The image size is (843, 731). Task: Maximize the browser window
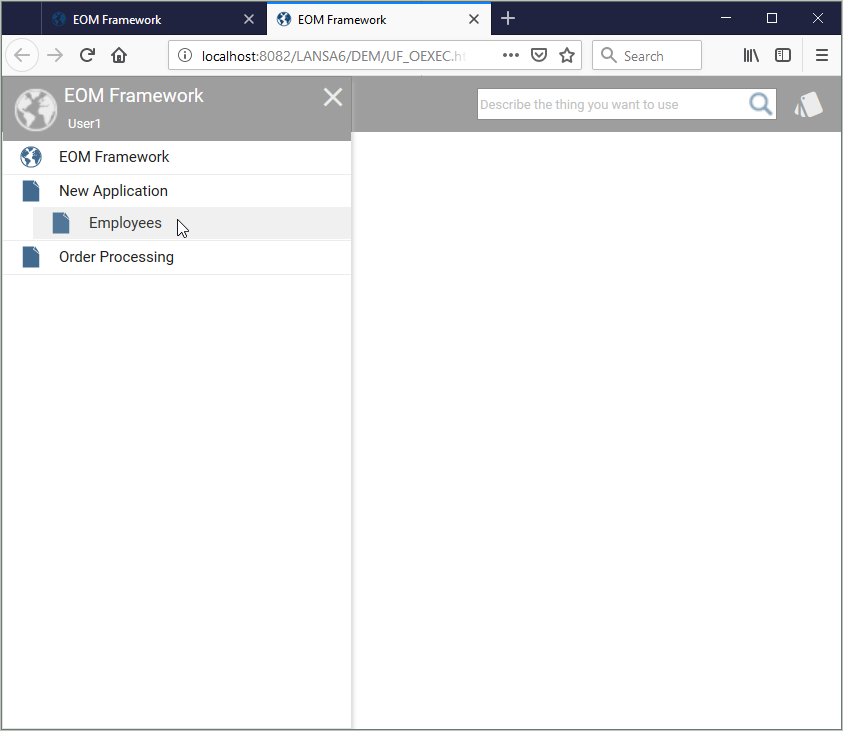click(771, 18)
